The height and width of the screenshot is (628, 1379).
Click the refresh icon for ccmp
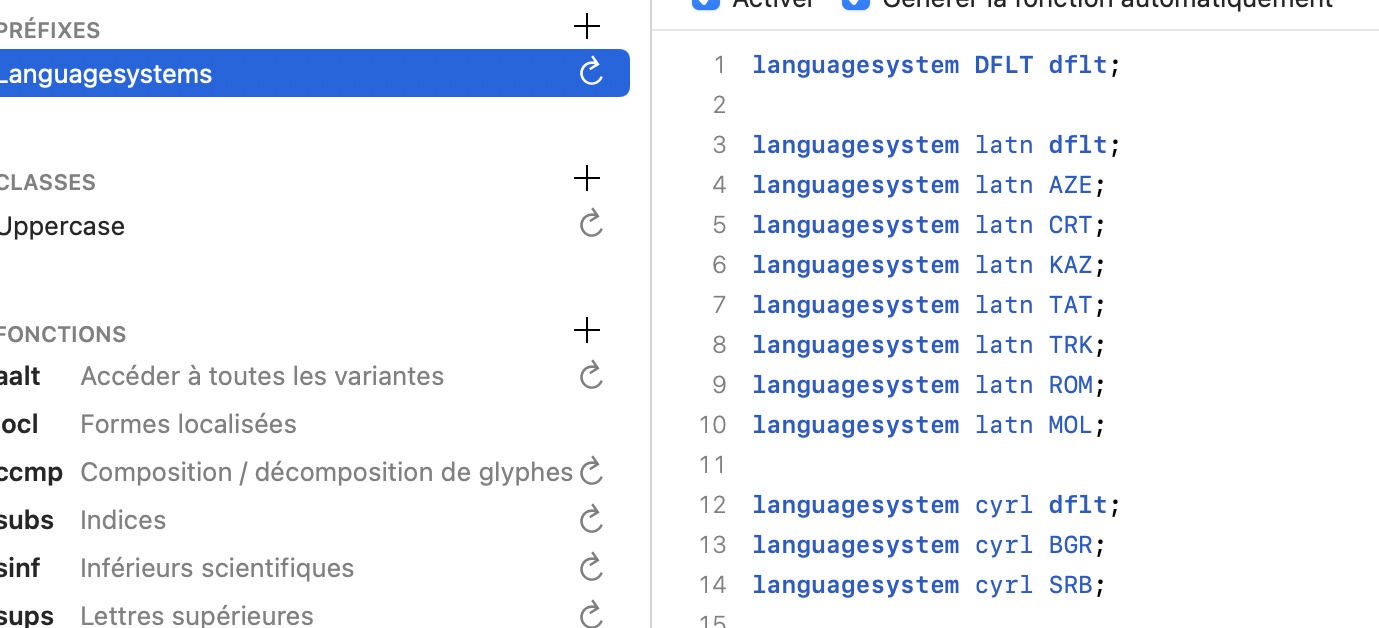(591, 471)
